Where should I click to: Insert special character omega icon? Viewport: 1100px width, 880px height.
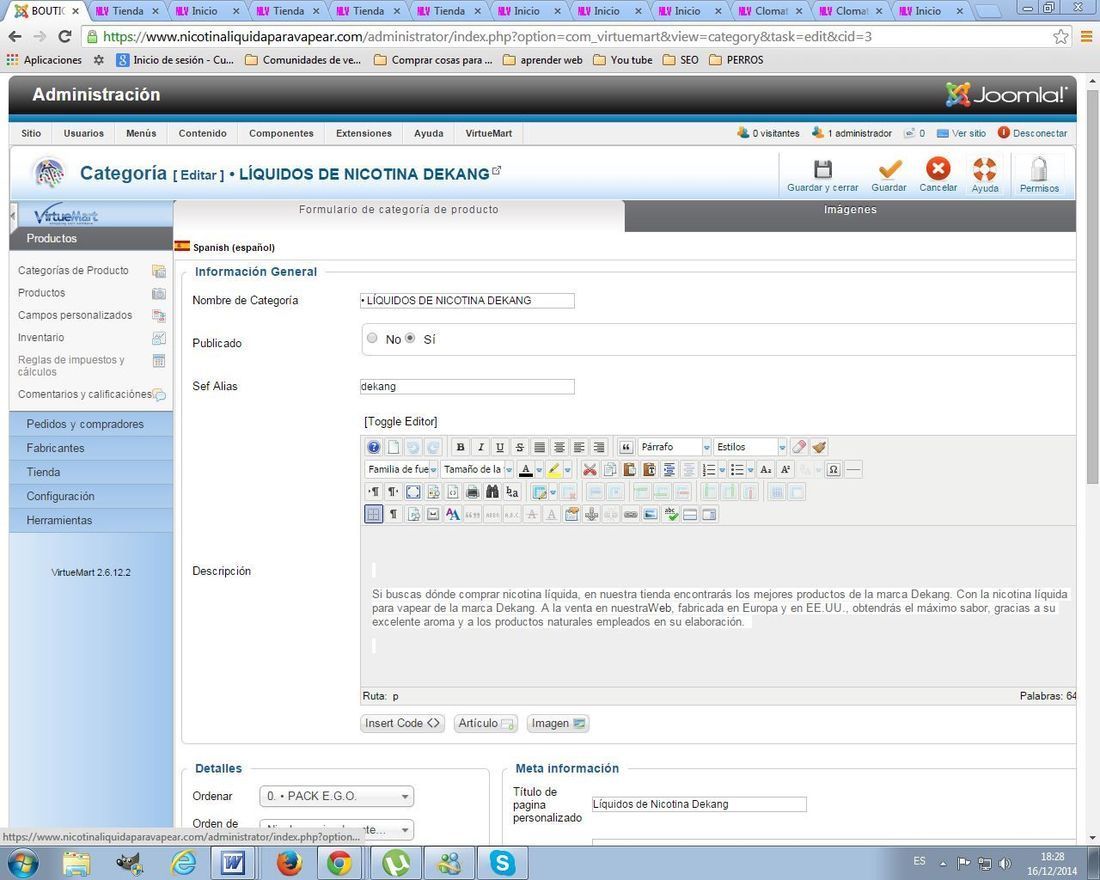pos(833,469)
